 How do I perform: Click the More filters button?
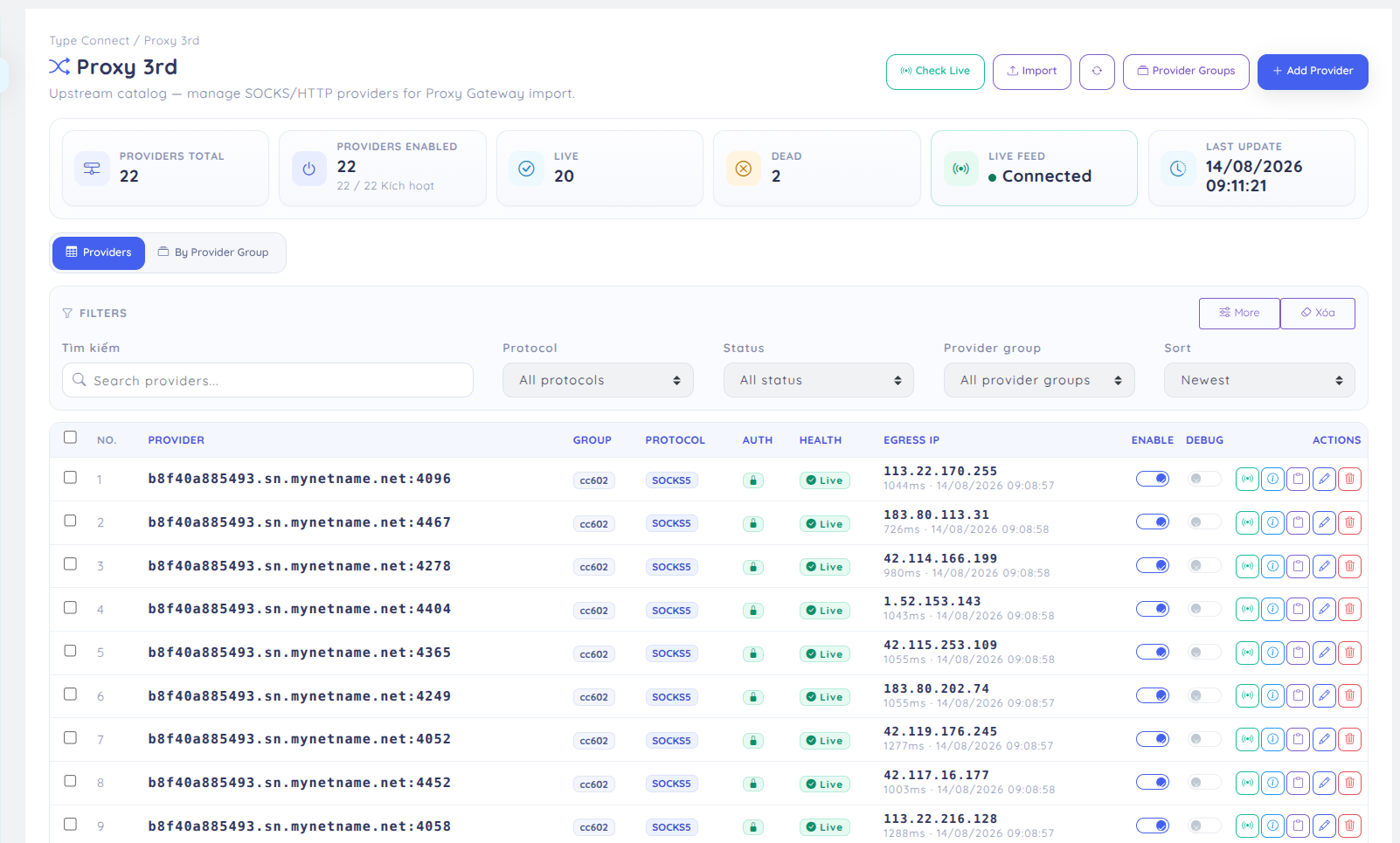(x=1239, y=313)
